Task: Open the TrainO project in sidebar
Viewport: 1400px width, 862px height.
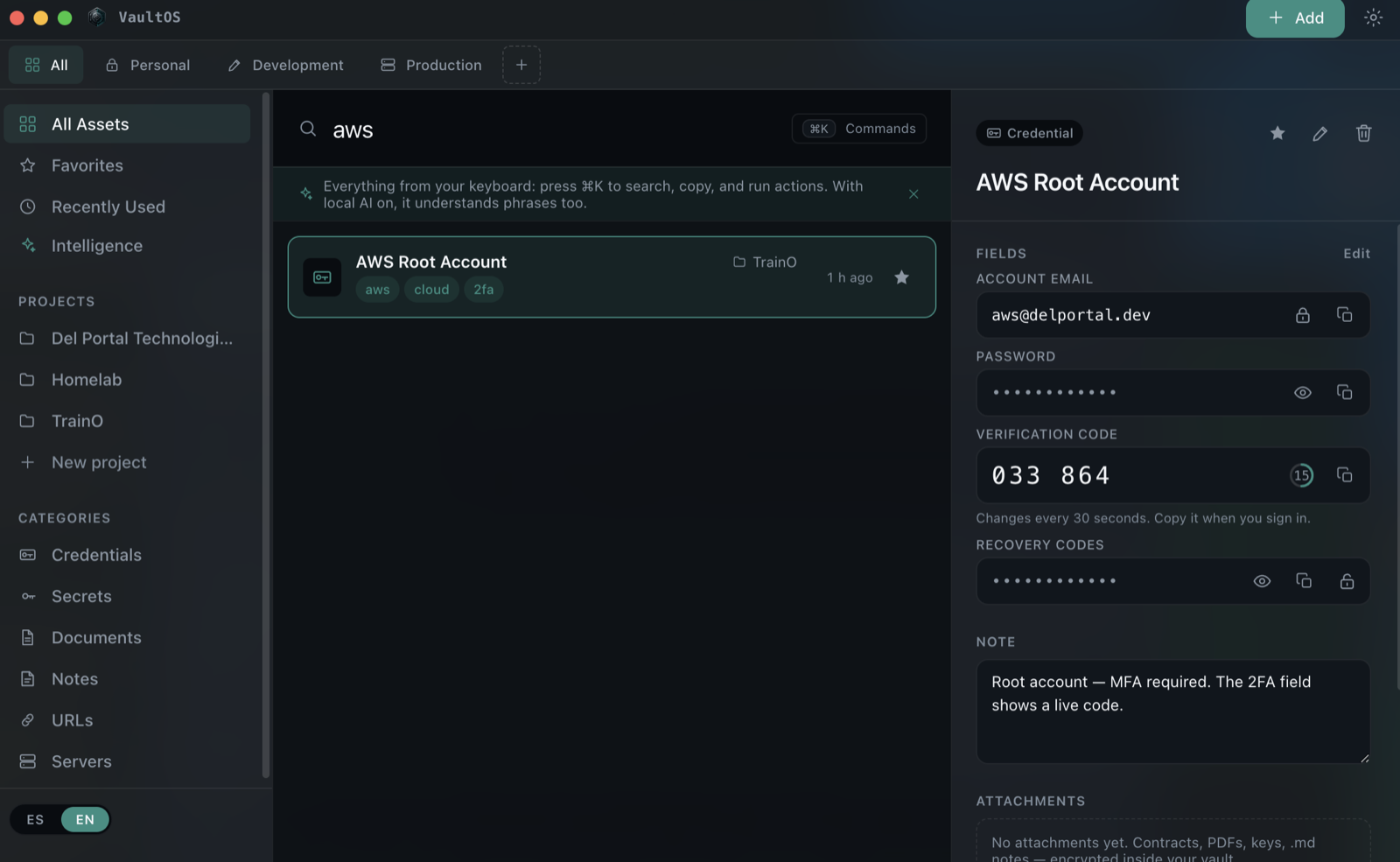Action: click(x=127, y=421)
